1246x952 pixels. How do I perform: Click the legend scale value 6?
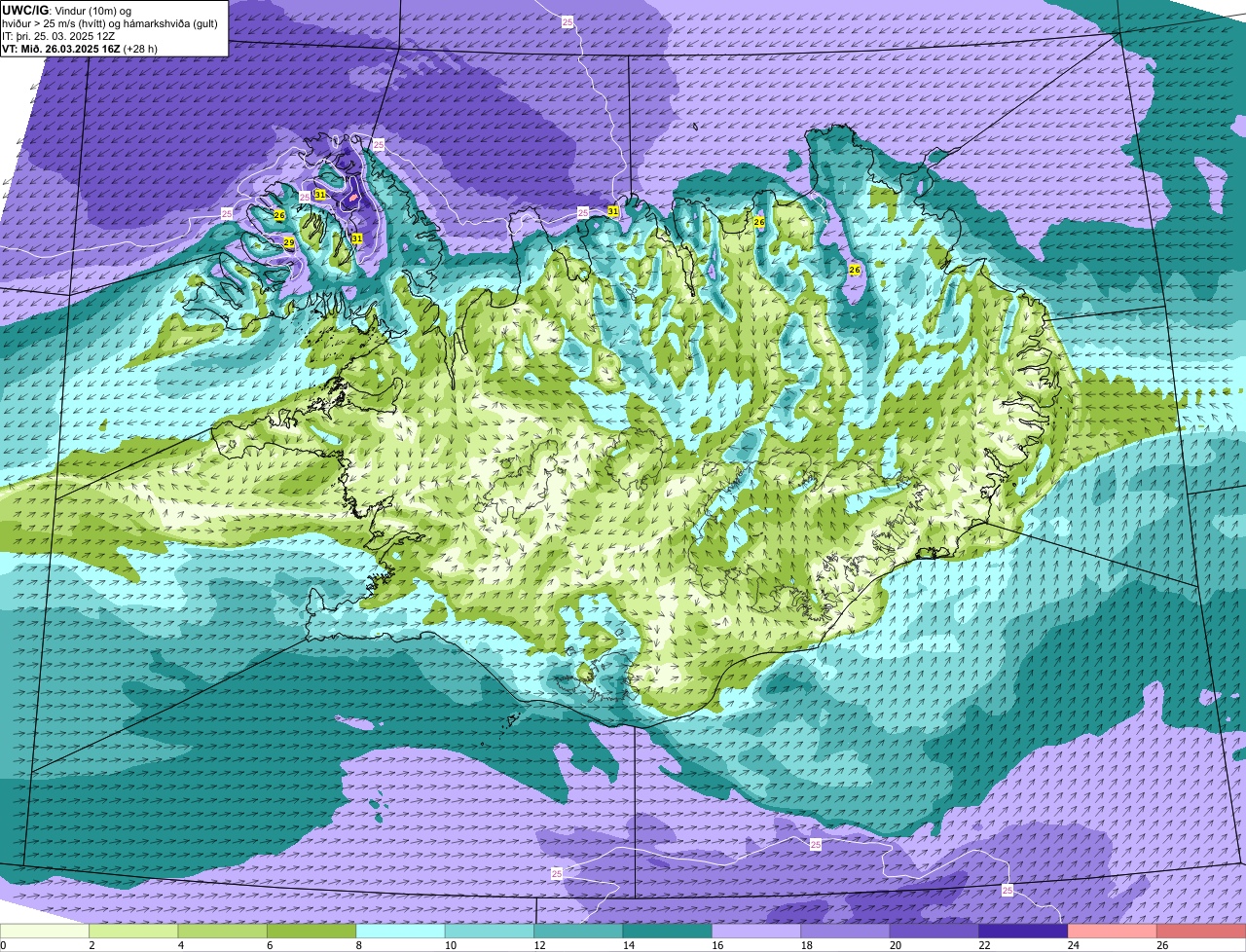(270, 945)
